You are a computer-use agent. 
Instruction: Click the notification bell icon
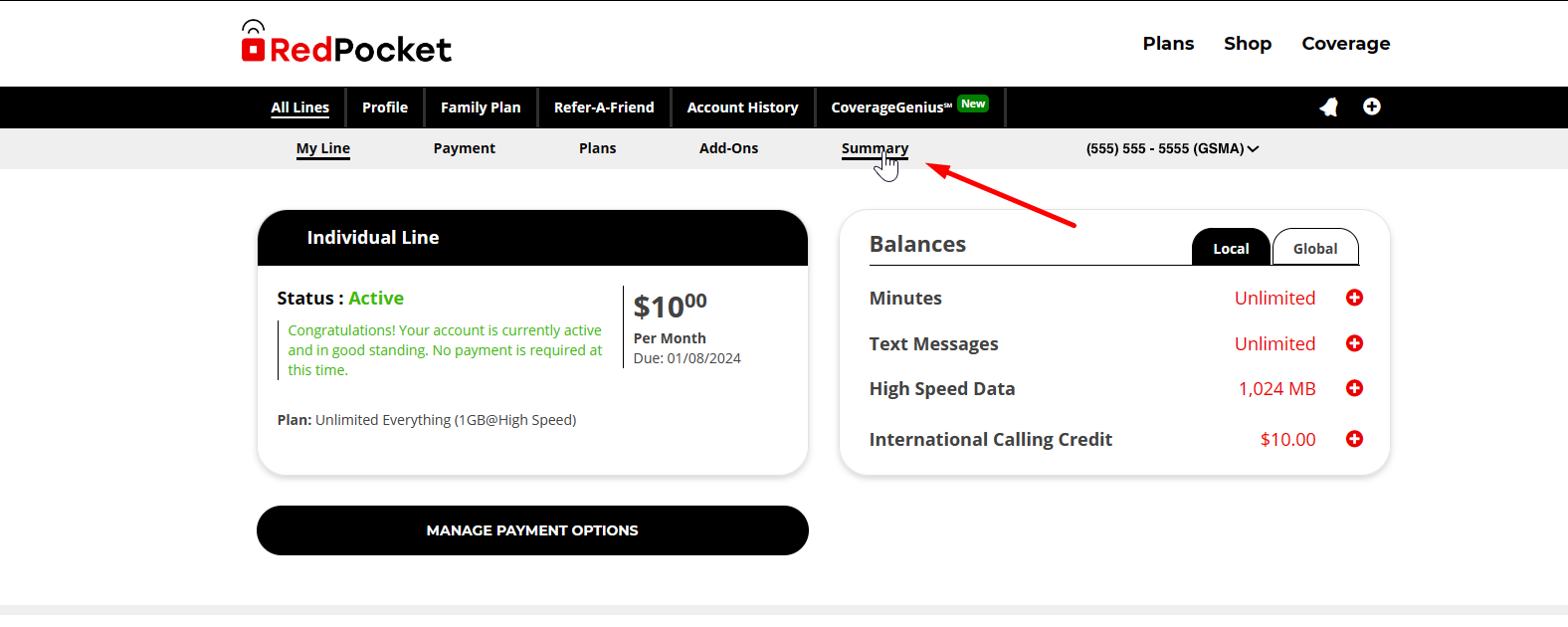click(x=1329, y=107)
